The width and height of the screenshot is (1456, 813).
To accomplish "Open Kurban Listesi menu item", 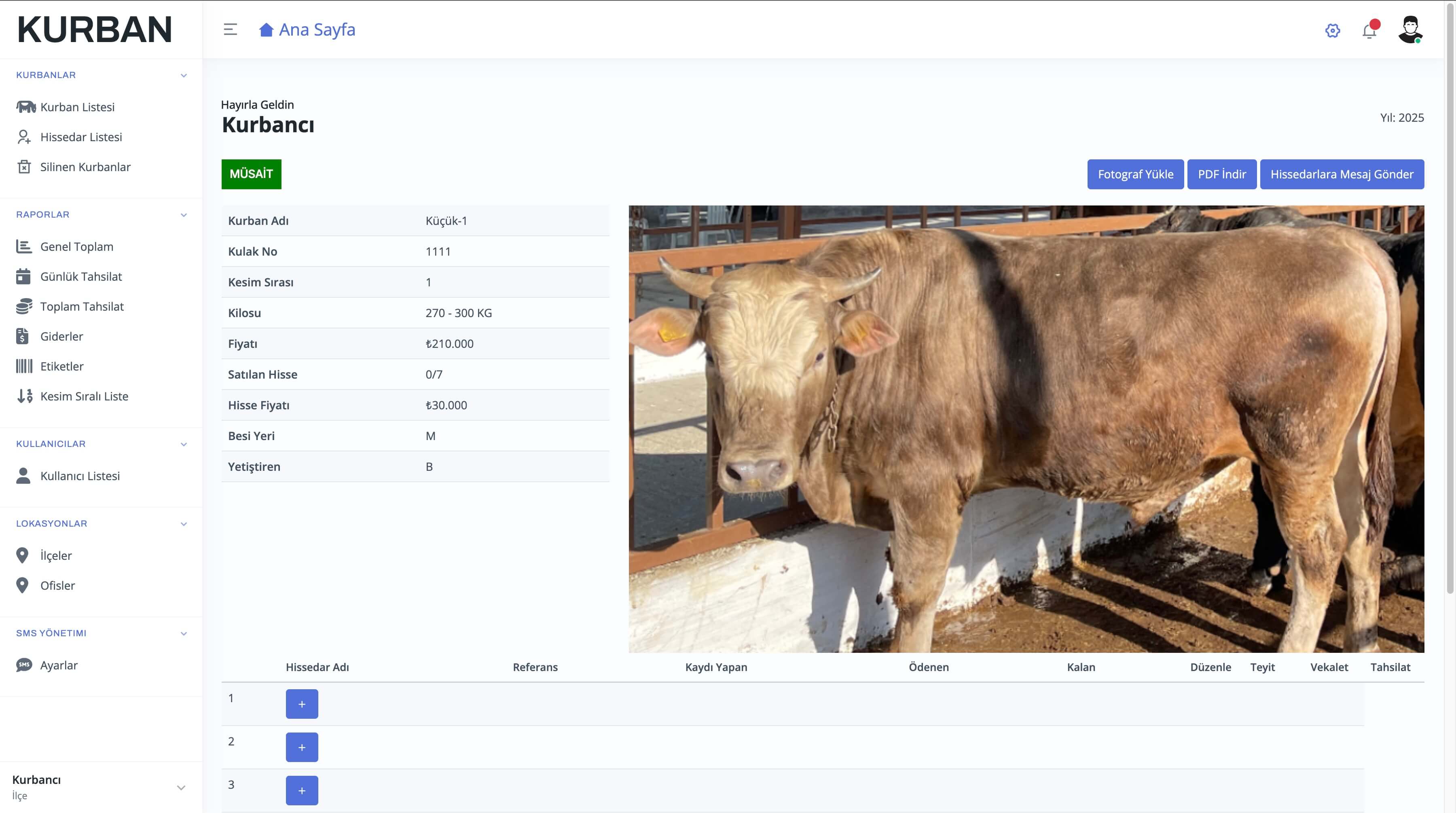I will (77, 107).
